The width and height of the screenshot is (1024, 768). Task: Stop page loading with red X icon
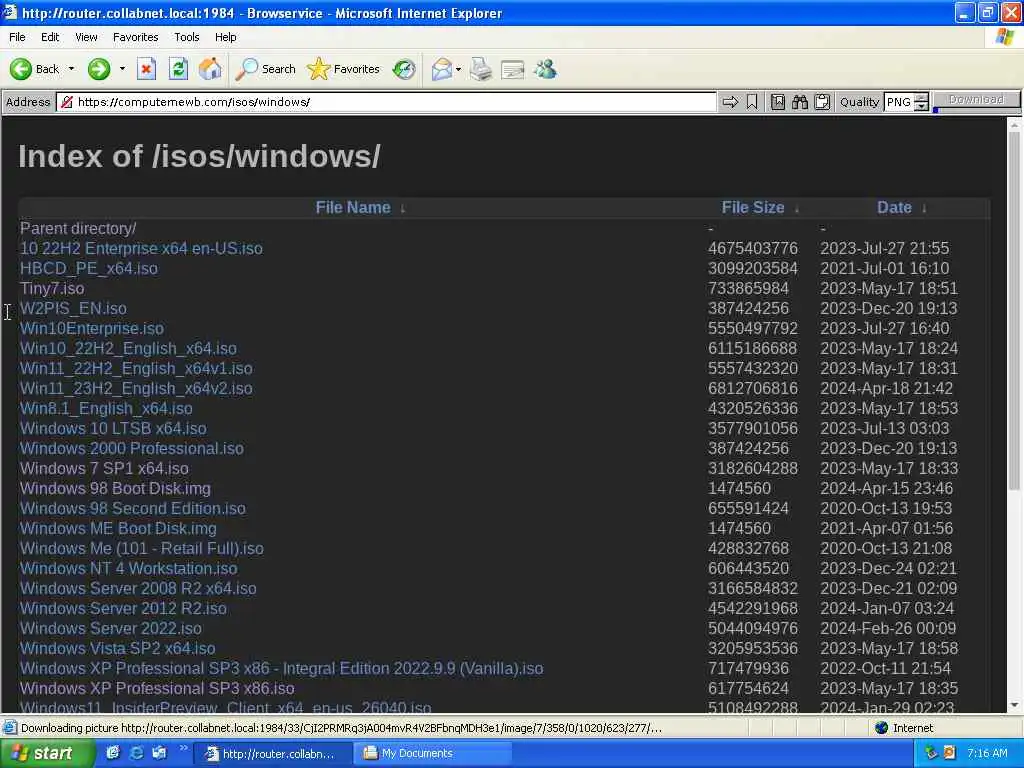click(146, 69)
